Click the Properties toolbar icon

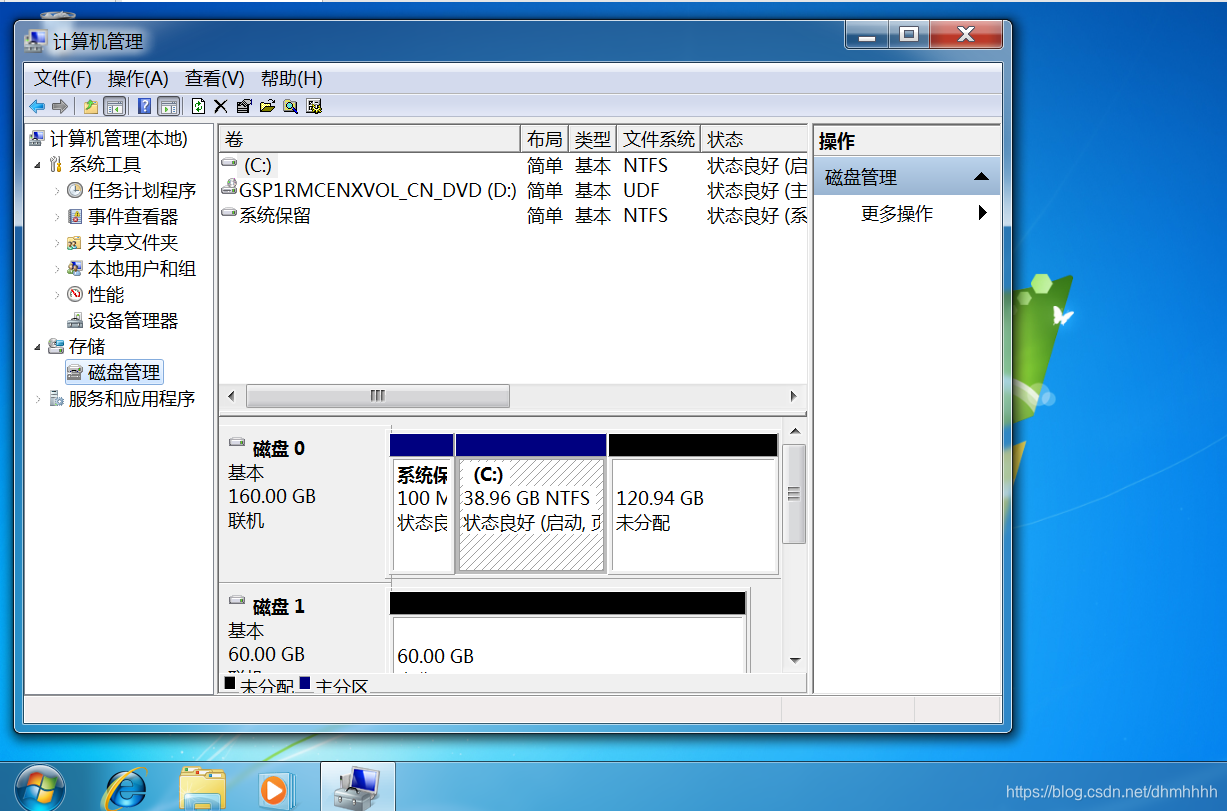(x=244, y=106)
